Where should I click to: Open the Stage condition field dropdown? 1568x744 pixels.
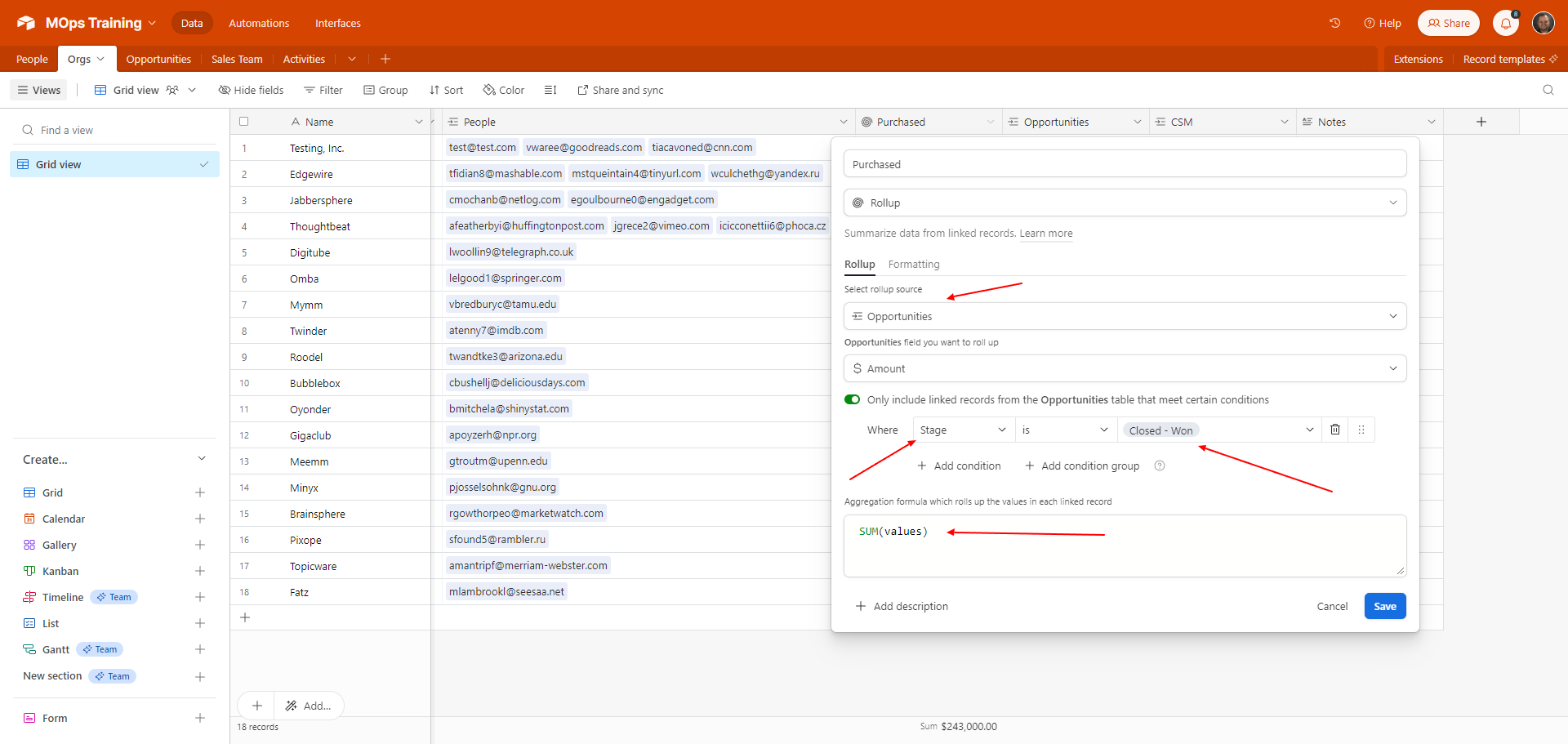pos(962,430)
